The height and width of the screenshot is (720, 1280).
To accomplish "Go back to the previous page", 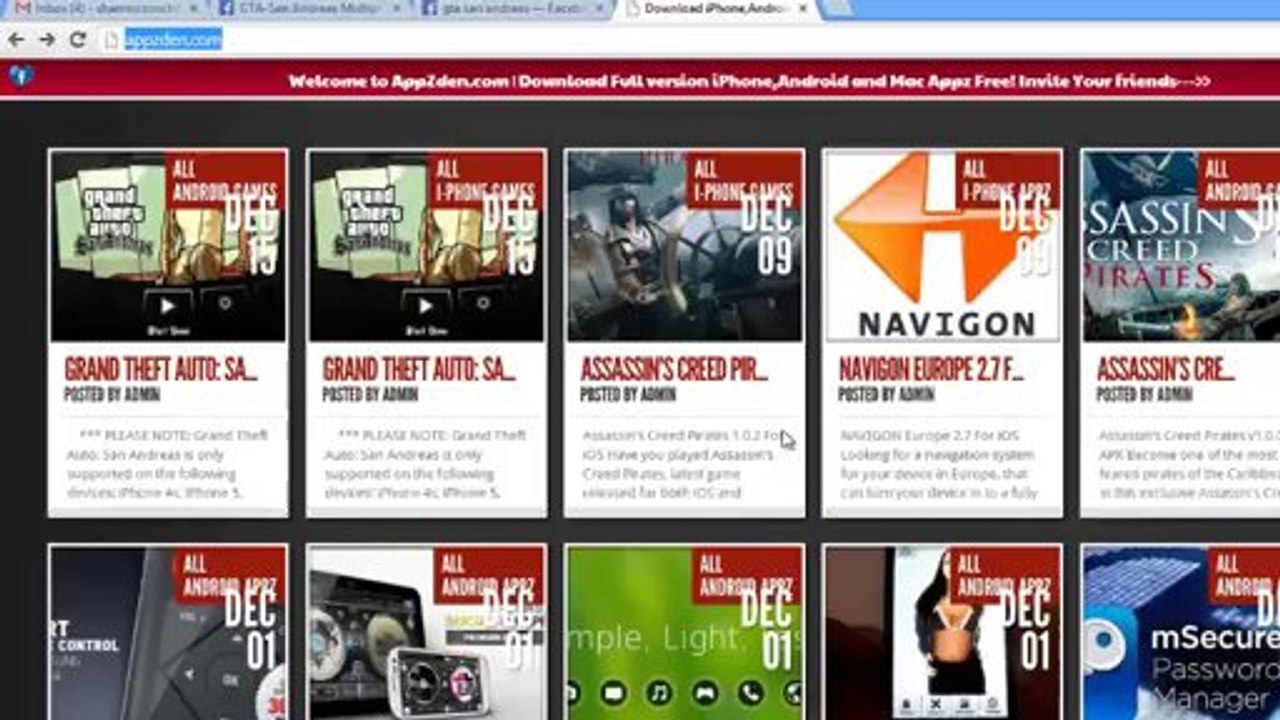I will (x=16, y=40).
